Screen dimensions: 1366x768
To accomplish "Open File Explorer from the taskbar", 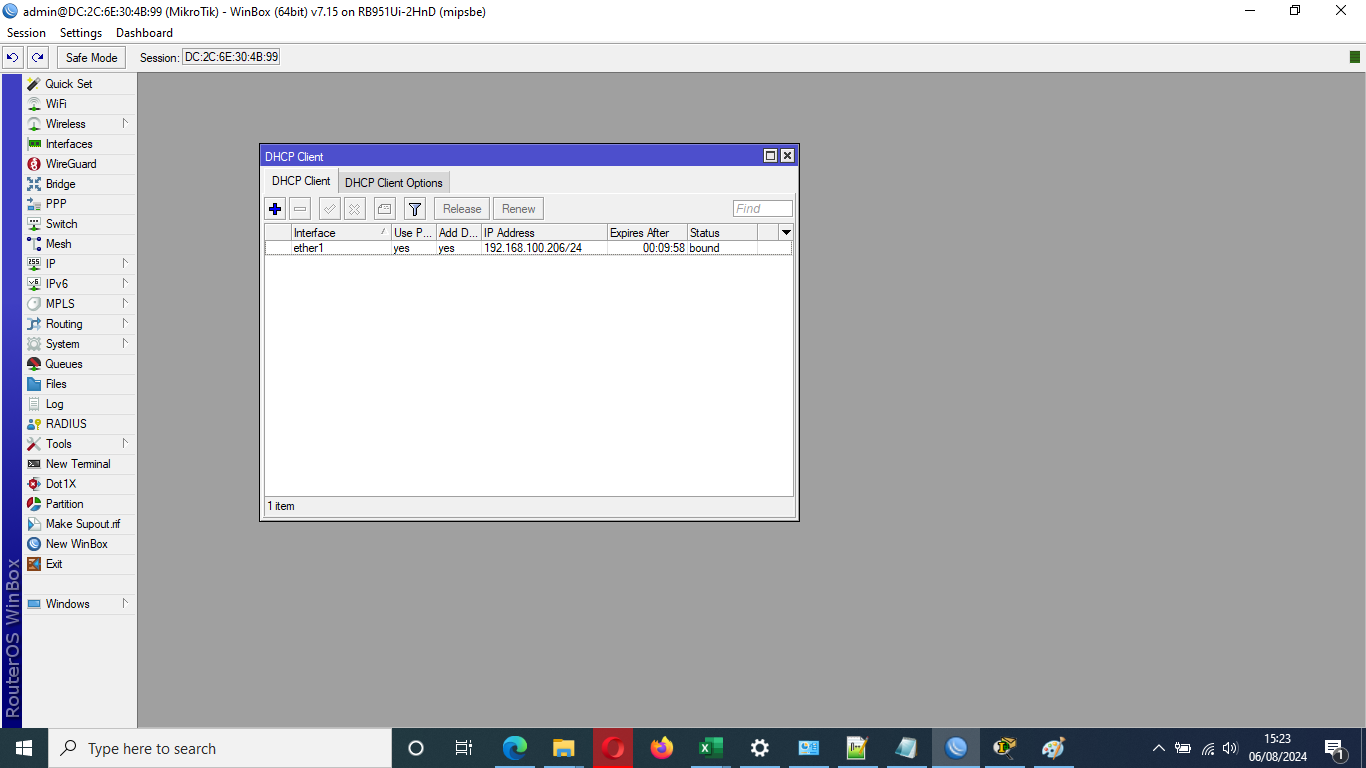I will (x=563, y=748).
